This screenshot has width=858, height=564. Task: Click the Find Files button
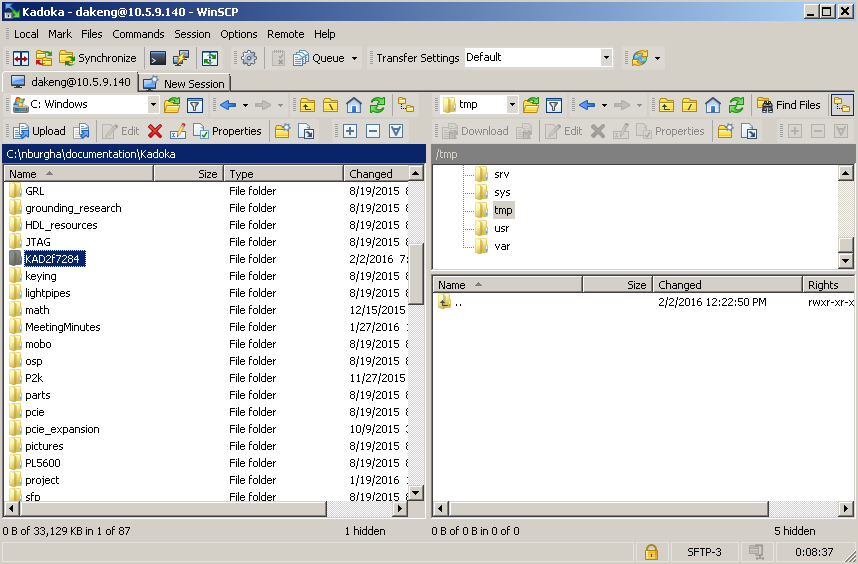(x=789, y=105)
